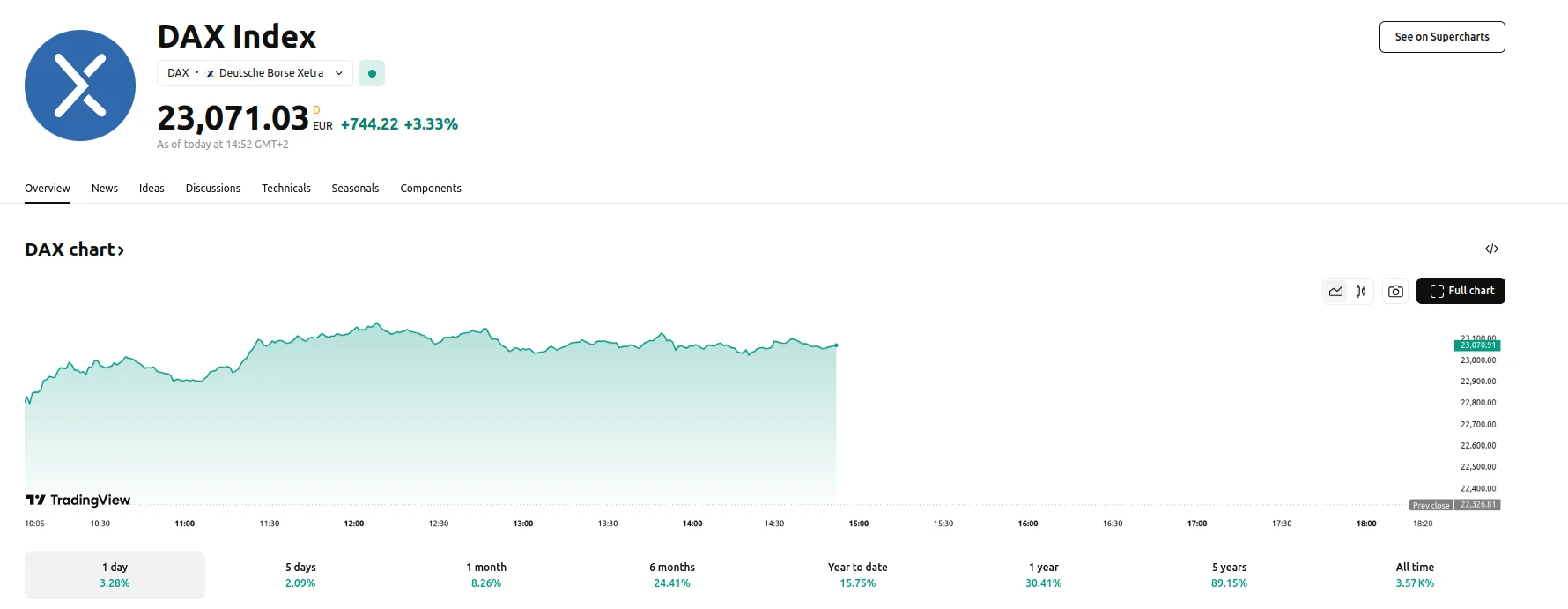The height and width of the screenshot is (609, 1568).
Task: Open the Seasonals tab
Action: 355,188
